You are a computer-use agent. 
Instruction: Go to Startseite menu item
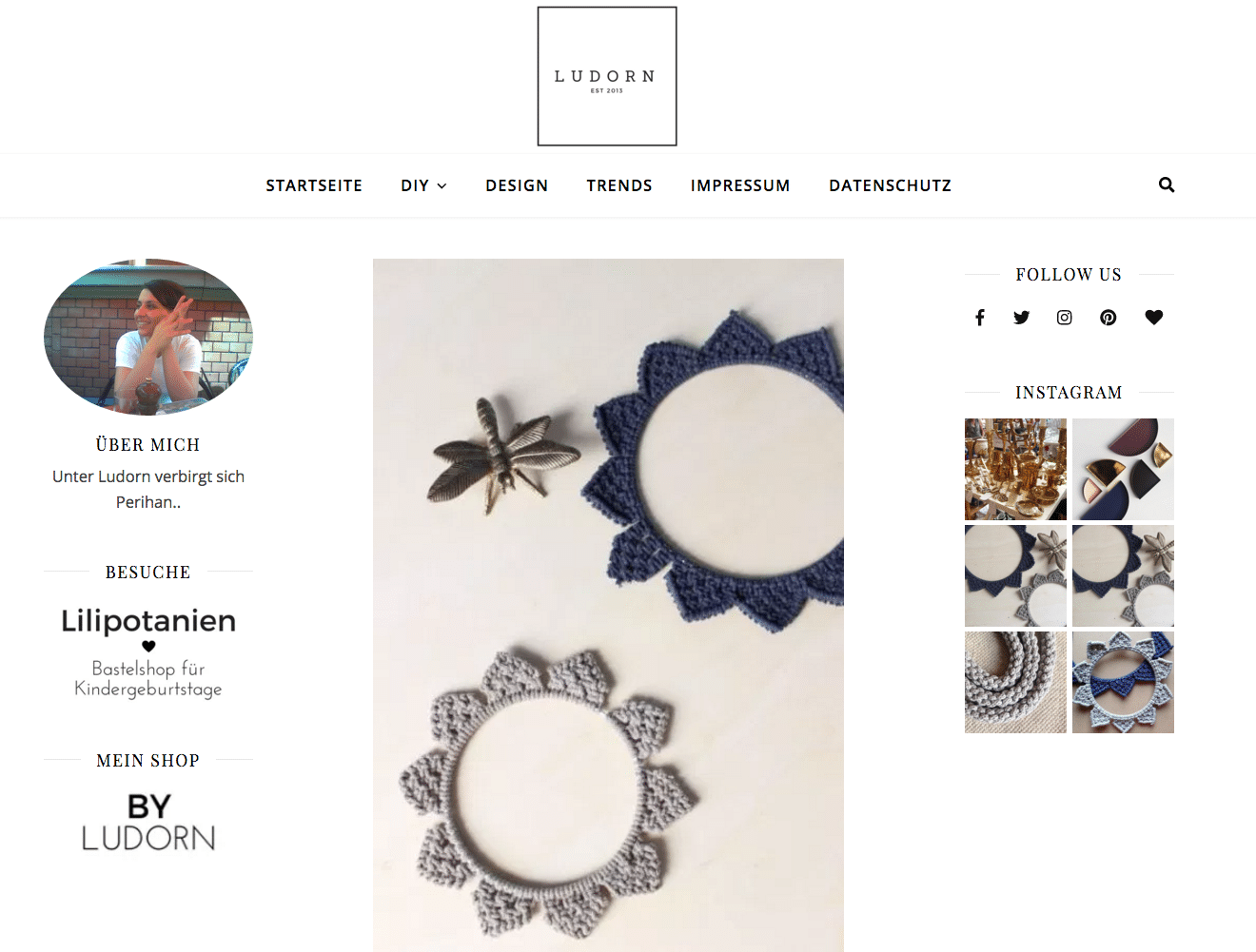(x=314, y=185)
